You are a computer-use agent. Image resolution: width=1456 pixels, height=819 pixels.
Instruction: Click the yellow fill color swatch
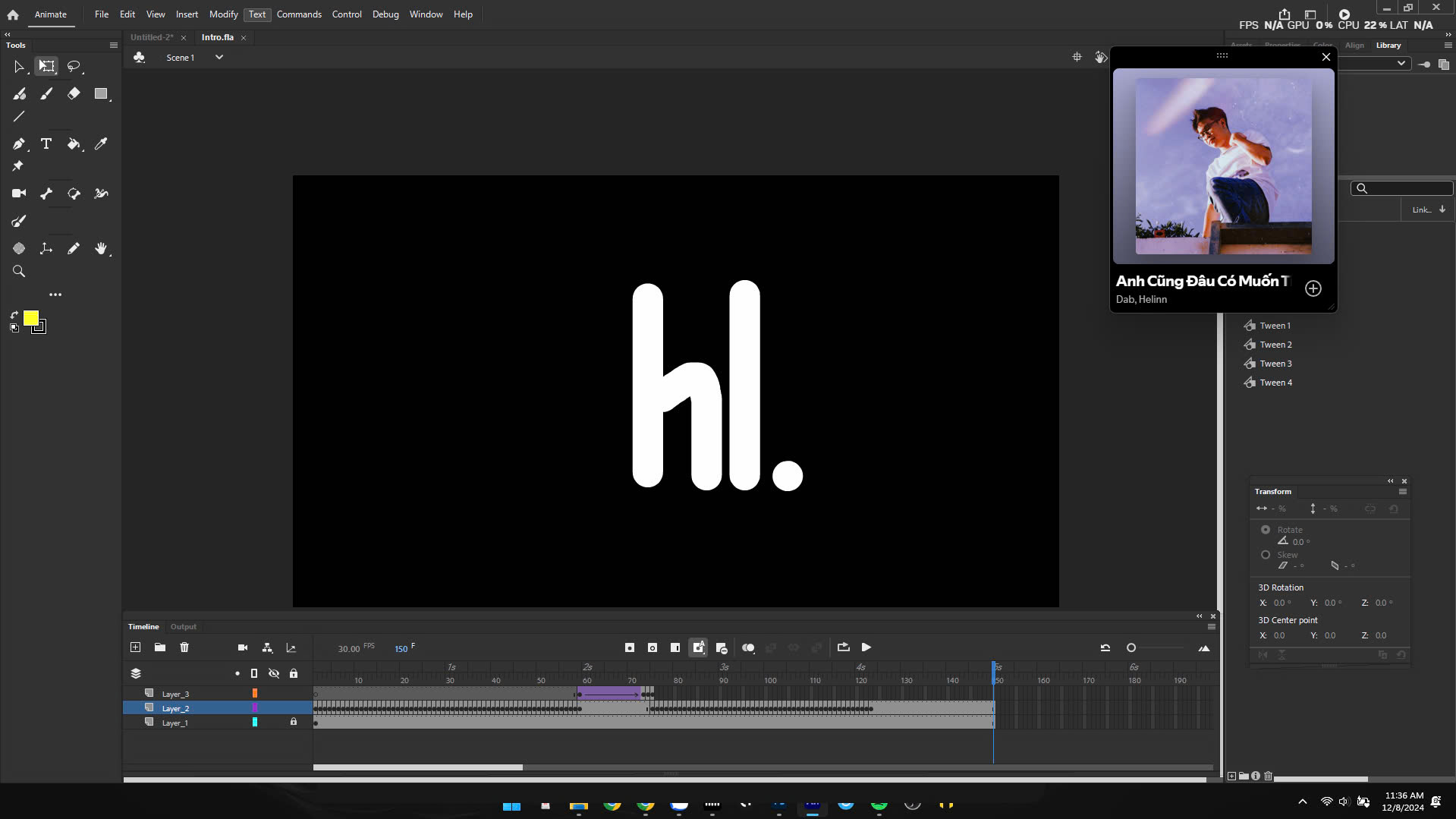coord(31,318)
